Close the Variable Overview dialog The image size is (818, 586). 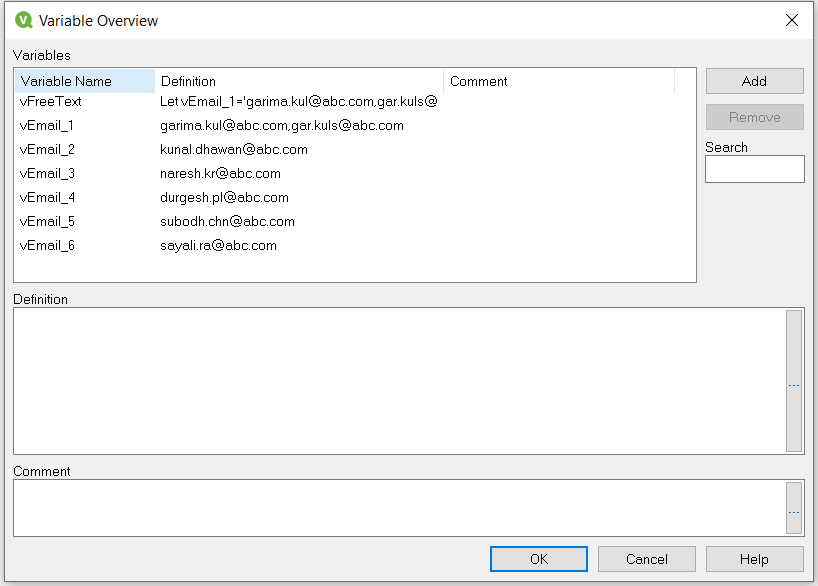792,20
